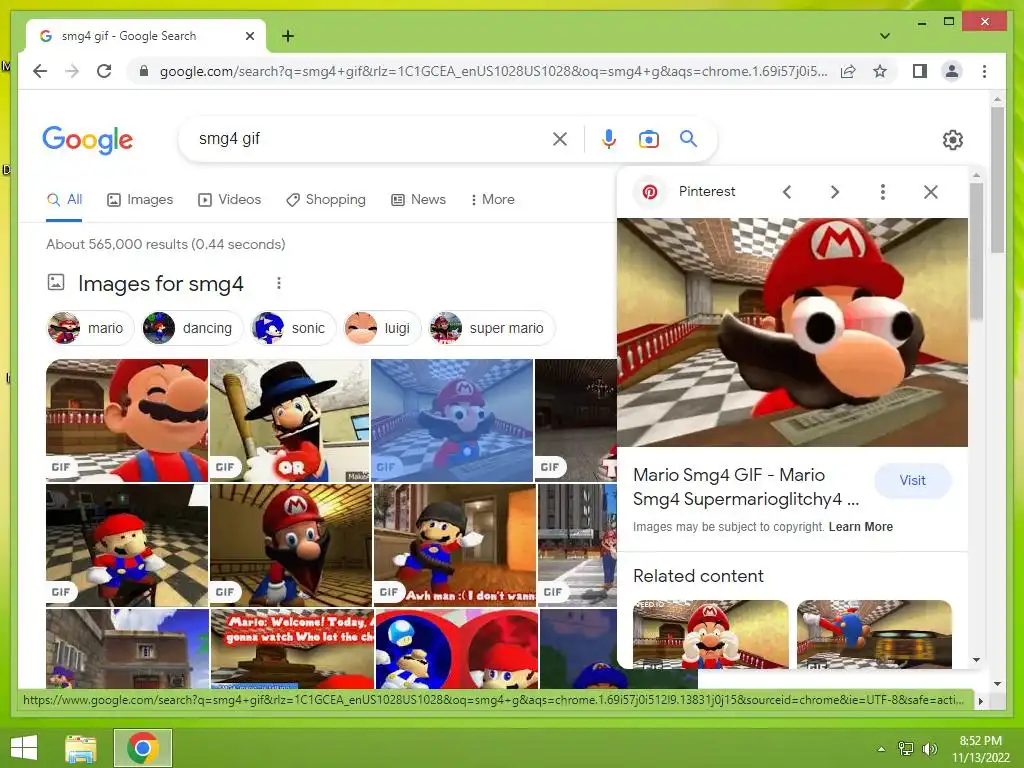
Task: Switch to Images tab
Action: pos(140,200)
